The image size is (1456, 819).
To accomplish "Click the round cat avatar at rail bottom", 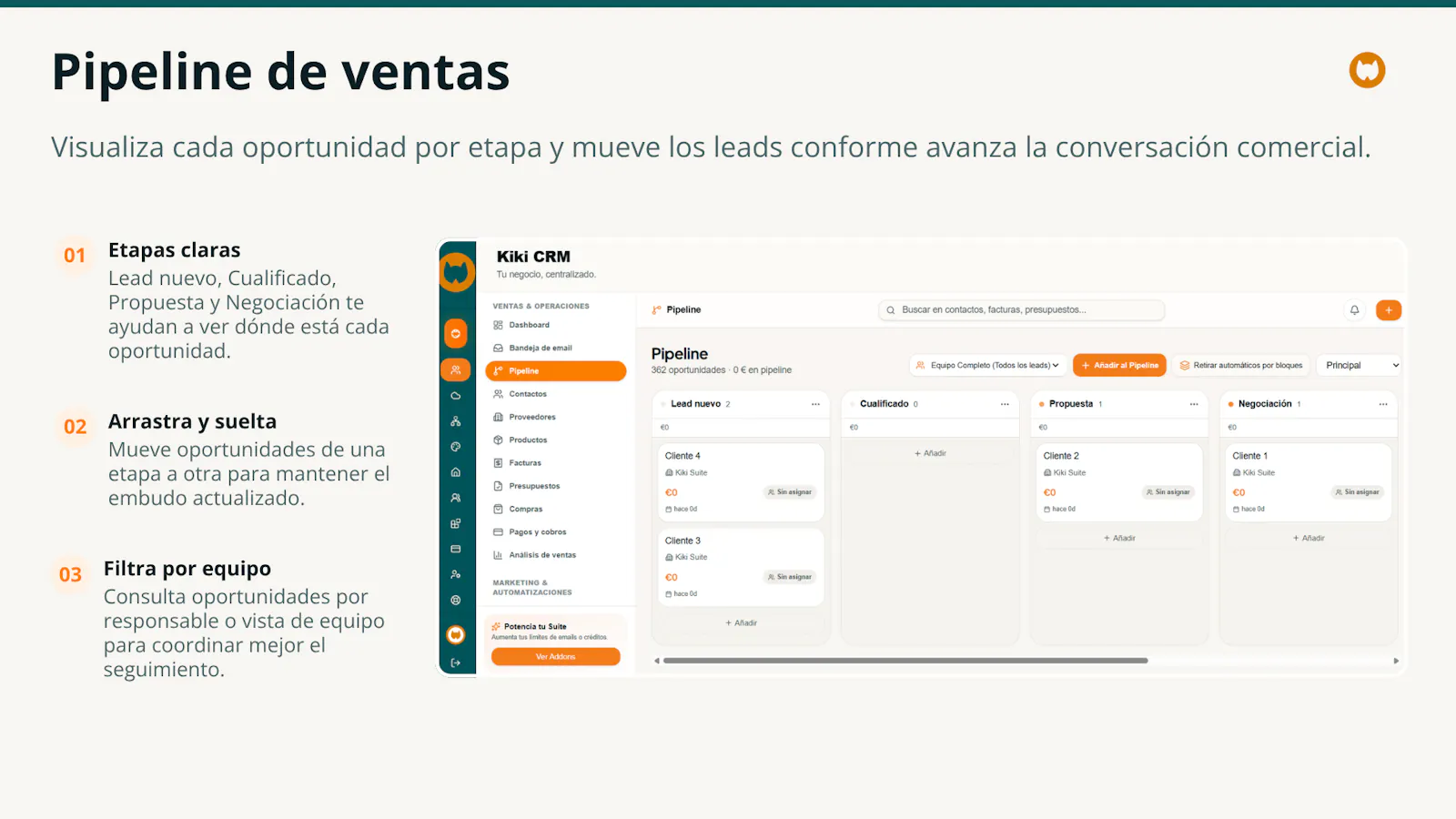I will click(x=456, y=634).
